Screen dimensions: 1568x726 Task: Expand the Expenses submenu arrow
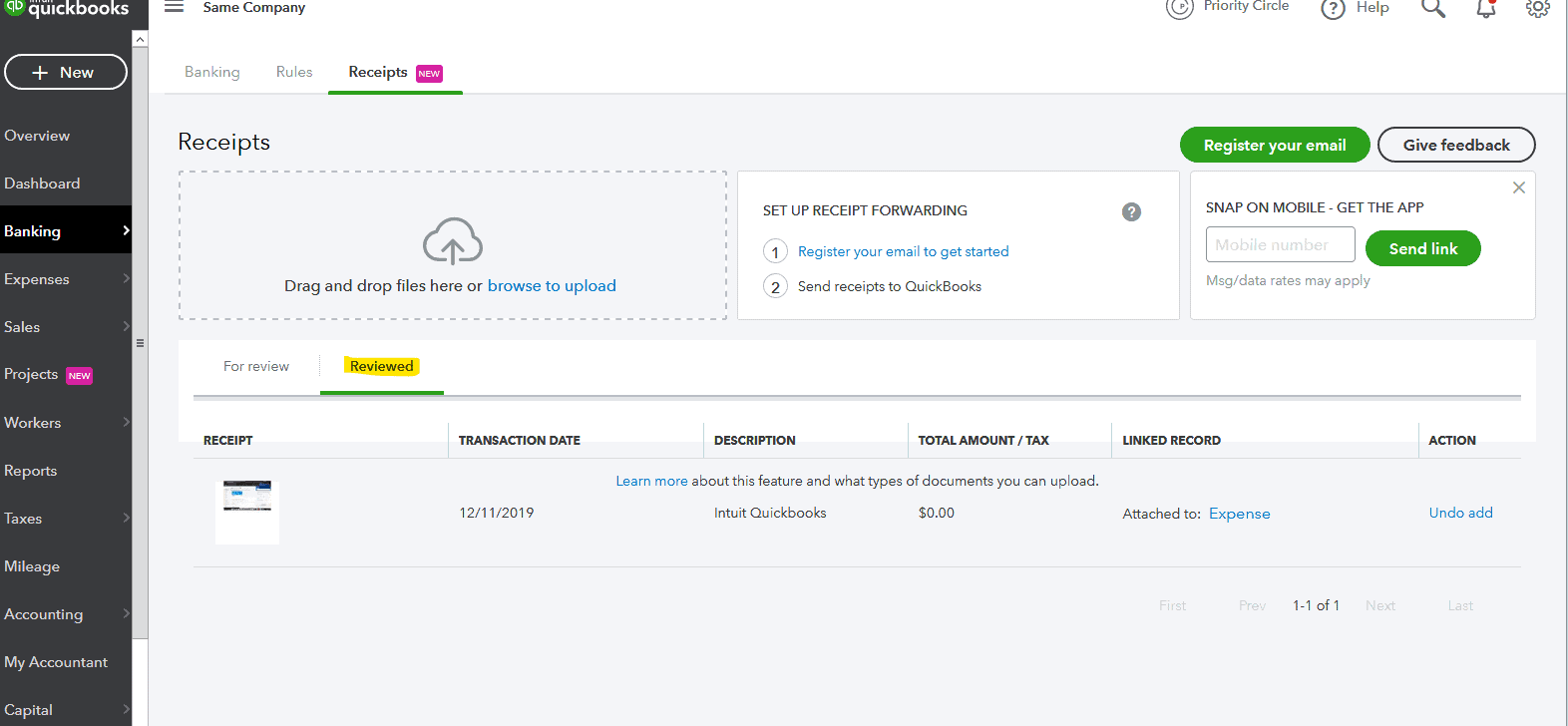pyautogui.click(x=126, y=278)
